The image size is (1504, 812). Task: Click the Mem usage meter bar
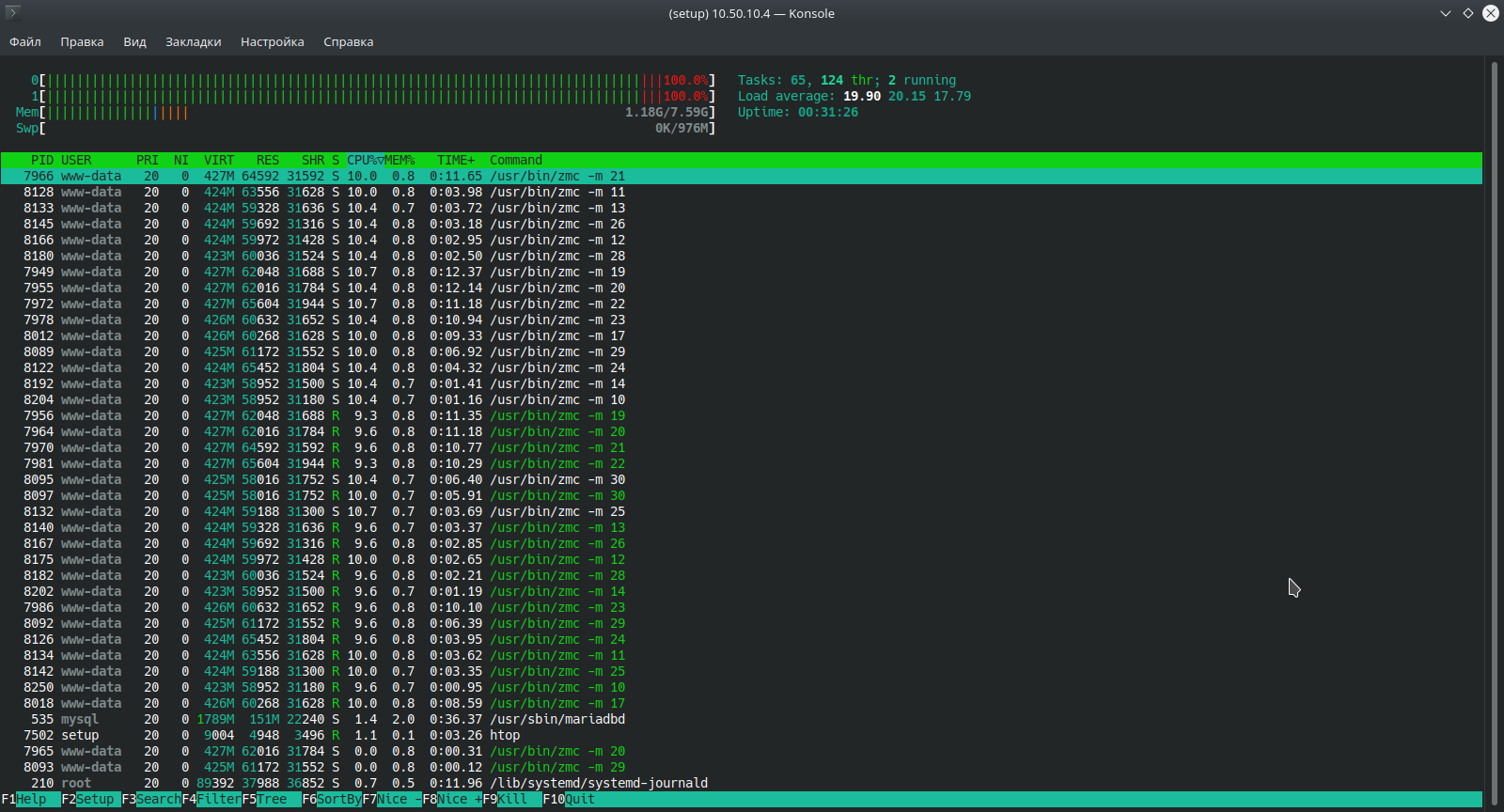click(x=366, y=112)
